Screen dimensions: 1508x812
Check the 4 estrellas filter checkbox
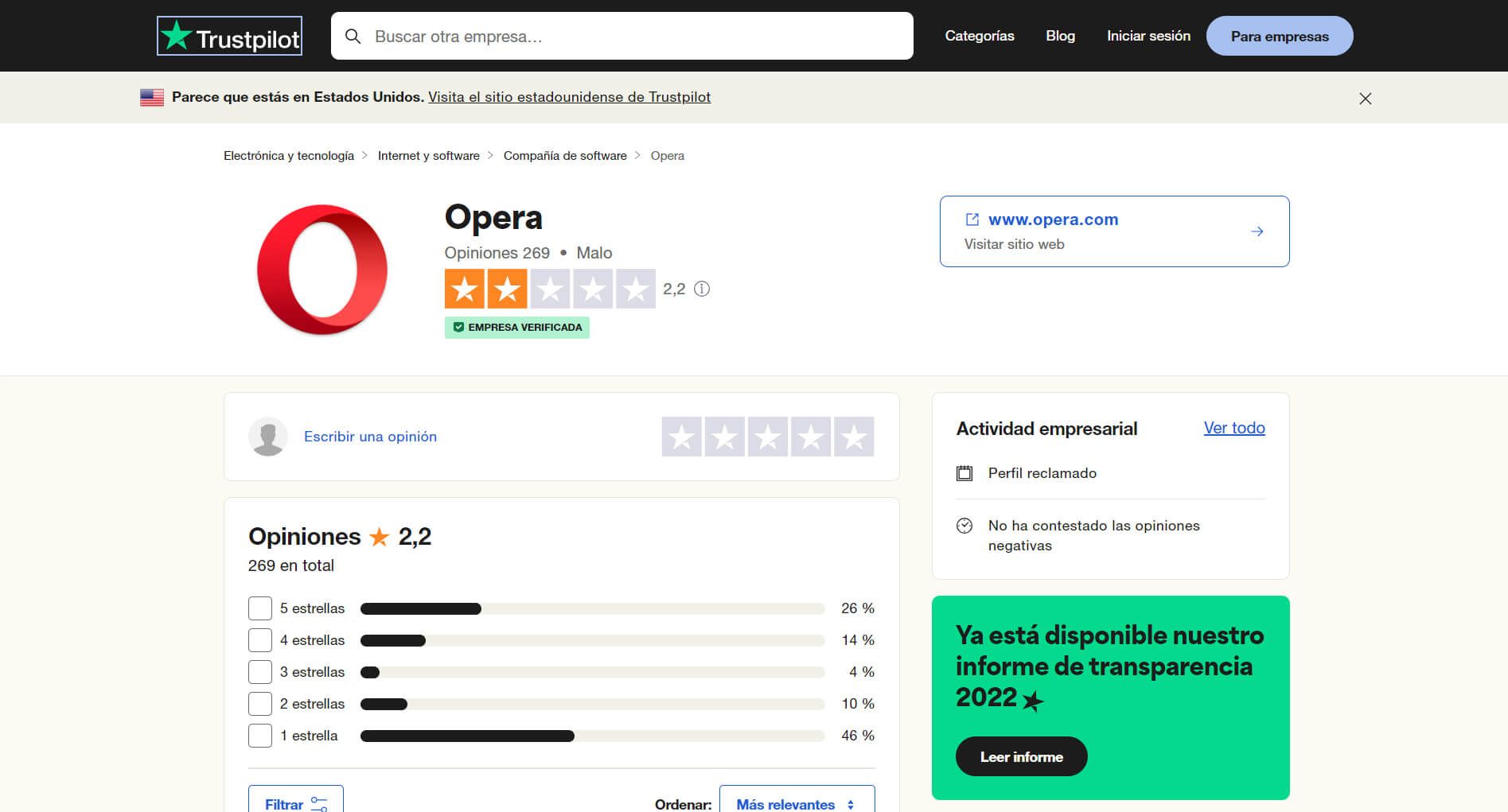[x=260, y=640]
